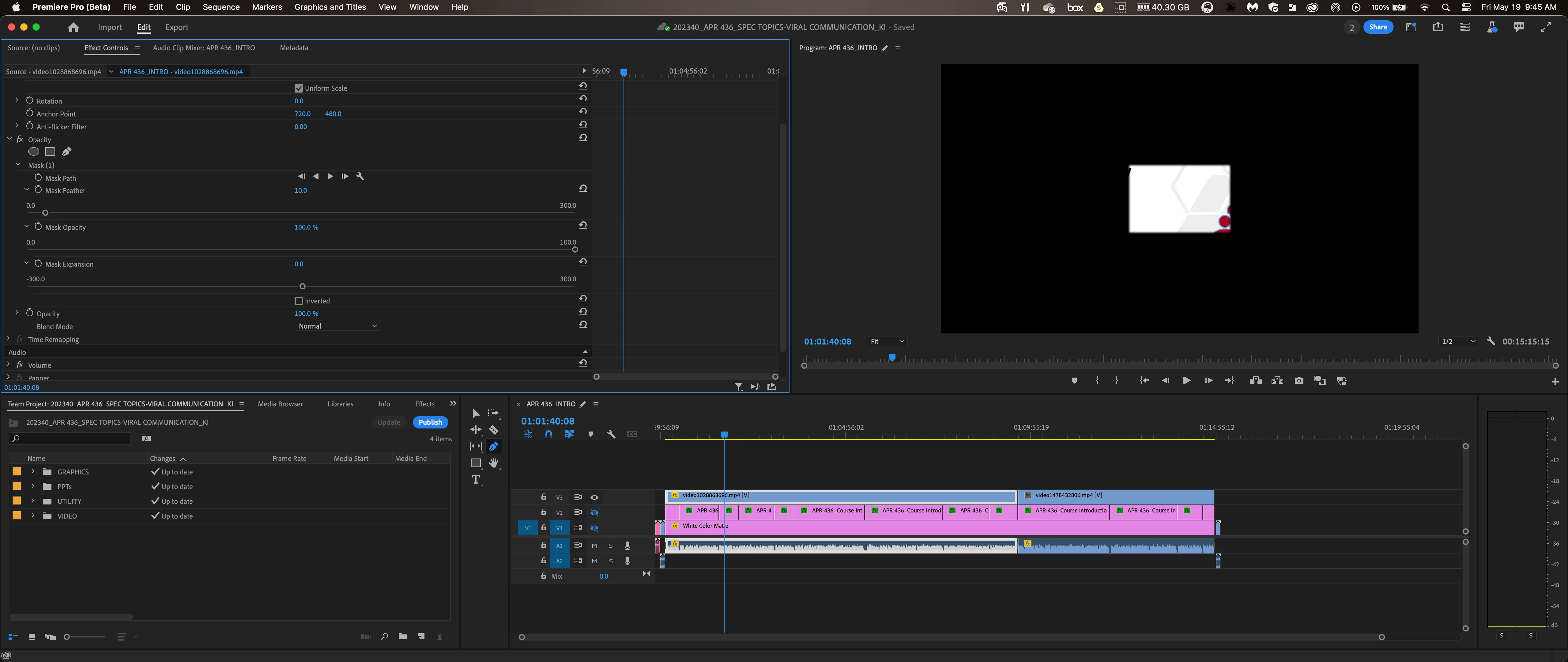
Task: Open the Blend Mode dropdown
Action: [338, 326]
